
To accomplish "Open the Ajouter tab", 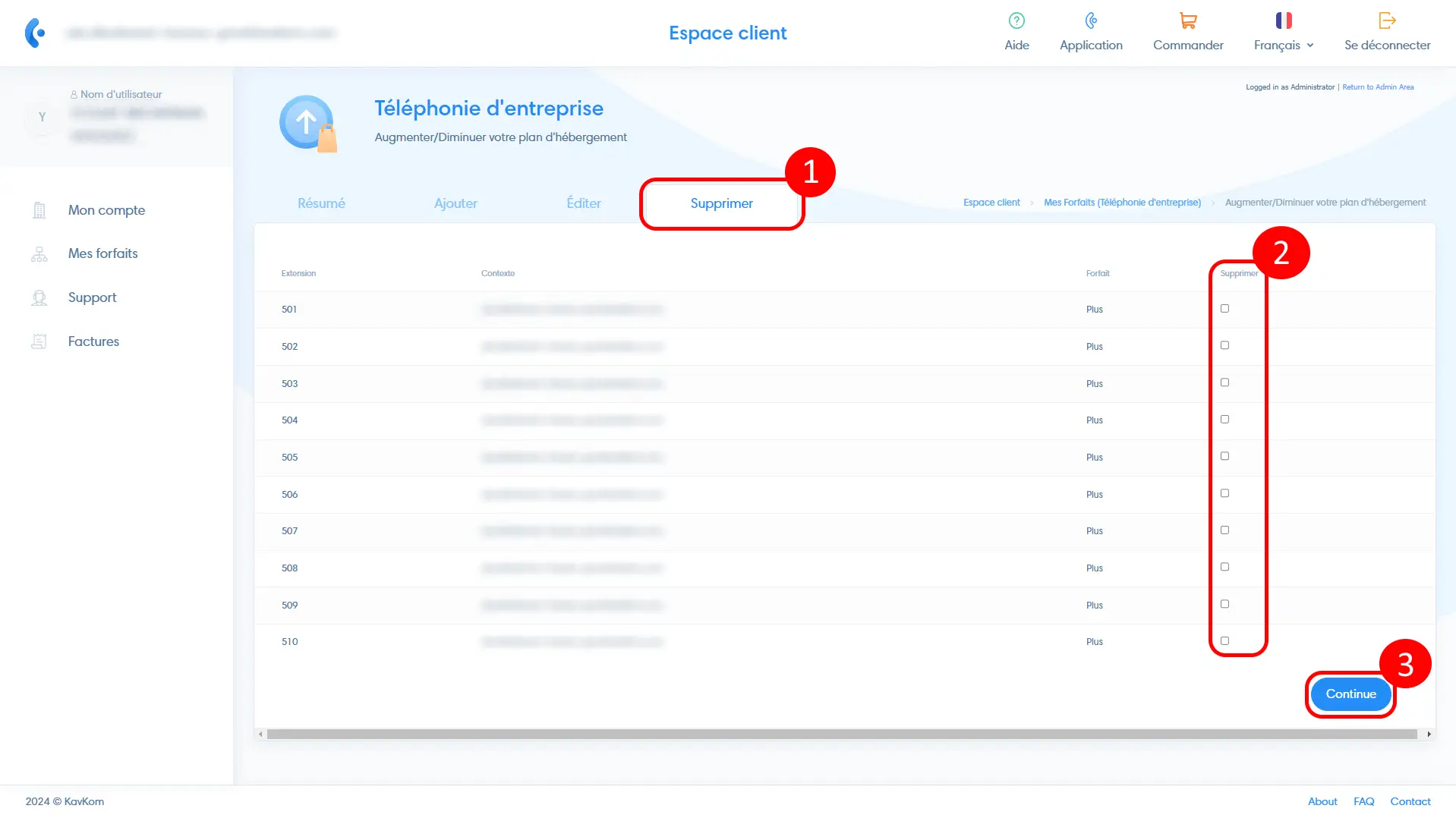I will click(455, 203).
